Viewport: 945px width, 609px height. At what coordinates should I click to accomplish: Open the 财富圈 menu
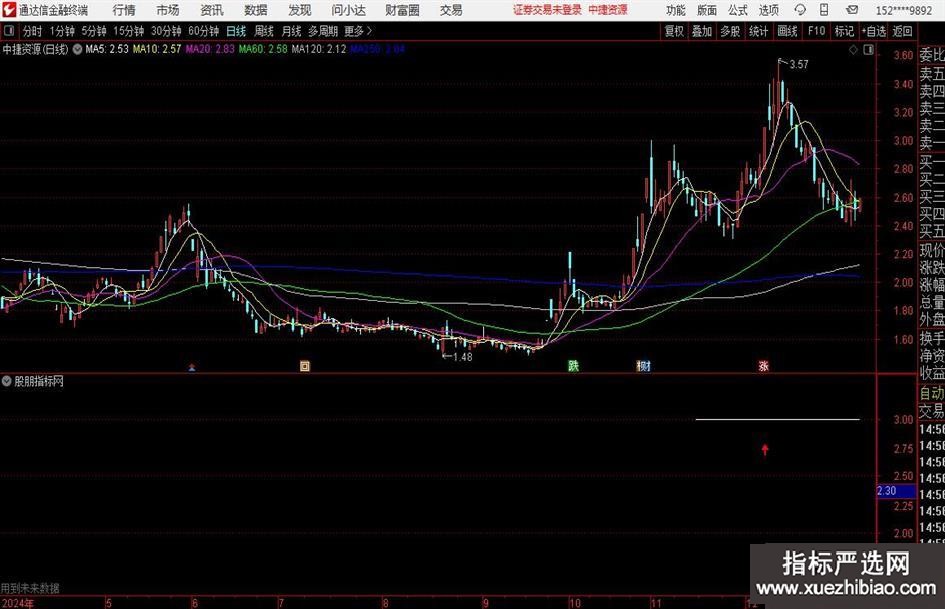click(x=402, y=10)
